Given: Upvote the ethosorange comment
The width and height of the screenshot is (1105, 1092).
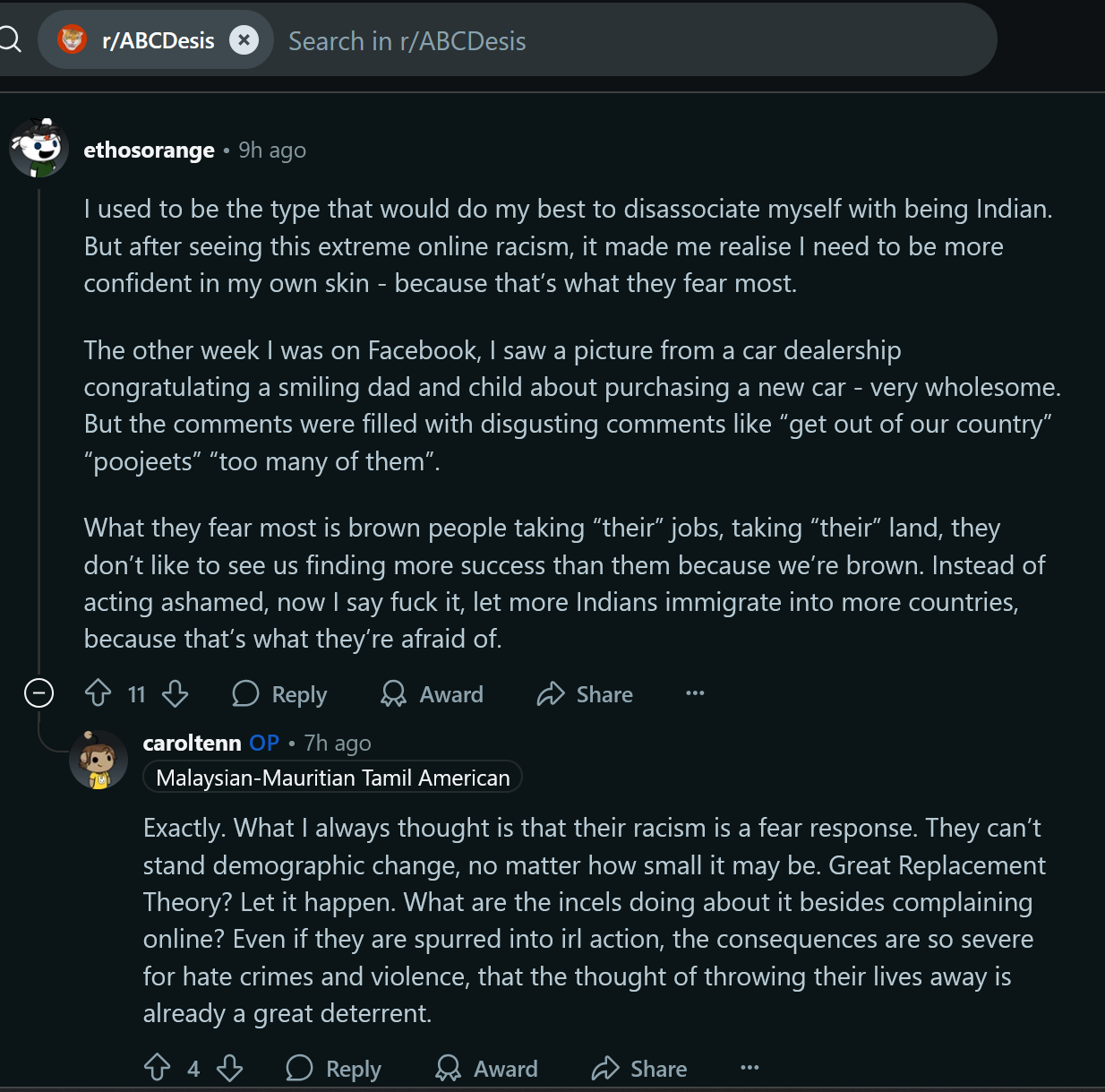Looking at the screenshot, I should (x=98, y=693).
